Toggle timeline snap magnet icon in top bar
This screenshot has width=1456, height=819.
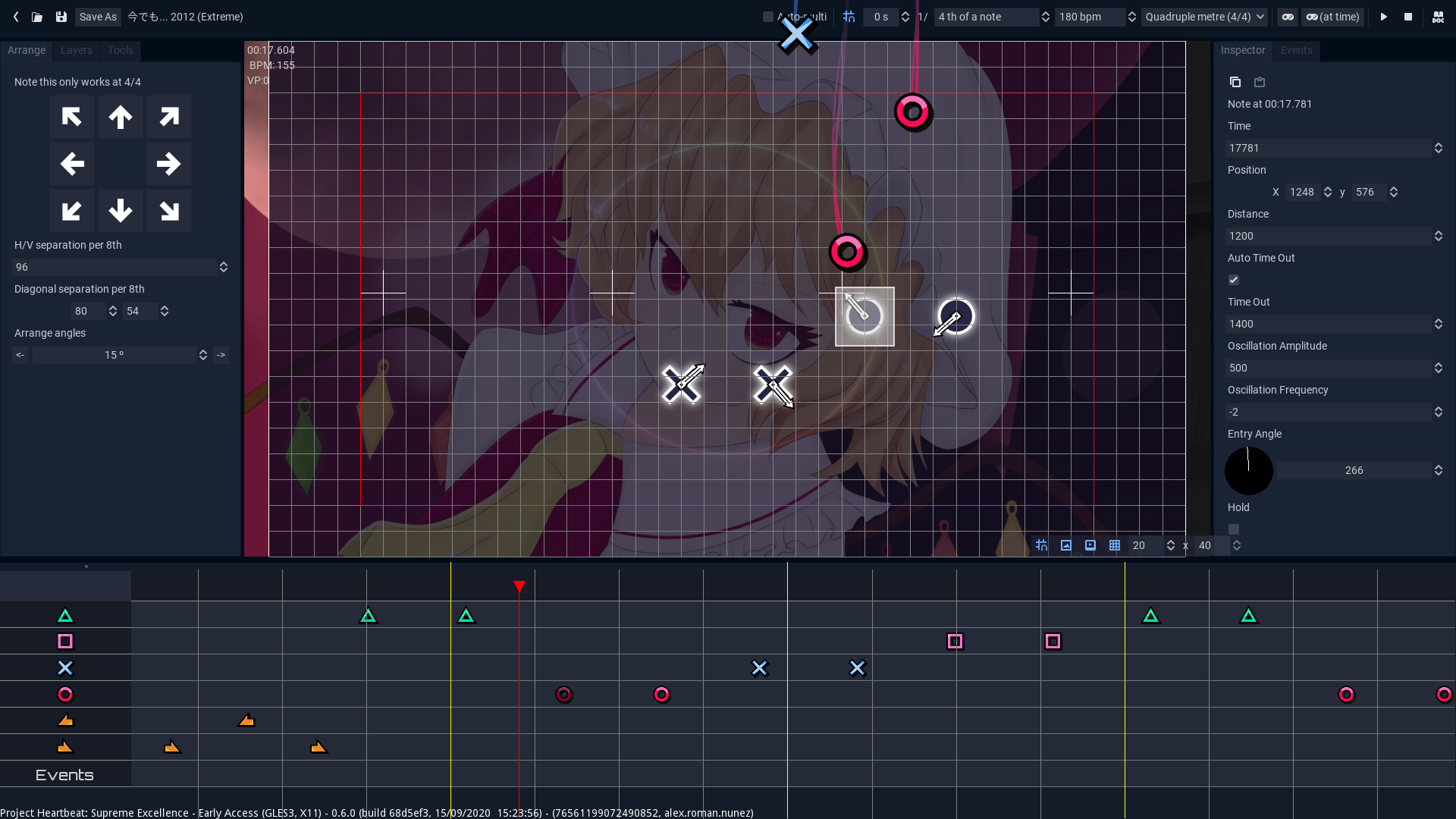point(849,17)
